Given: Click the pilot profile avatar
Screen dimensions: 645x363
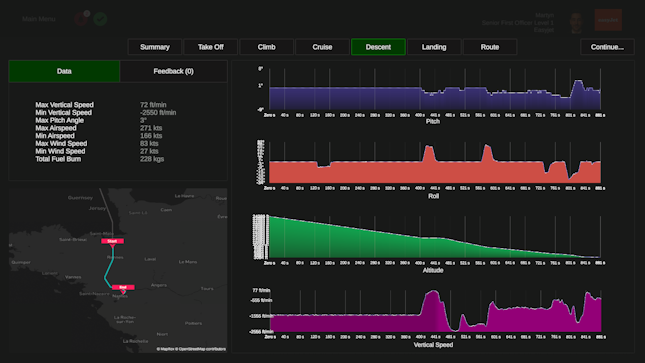Looking at the screenshot, I should (x=576, y=23).
